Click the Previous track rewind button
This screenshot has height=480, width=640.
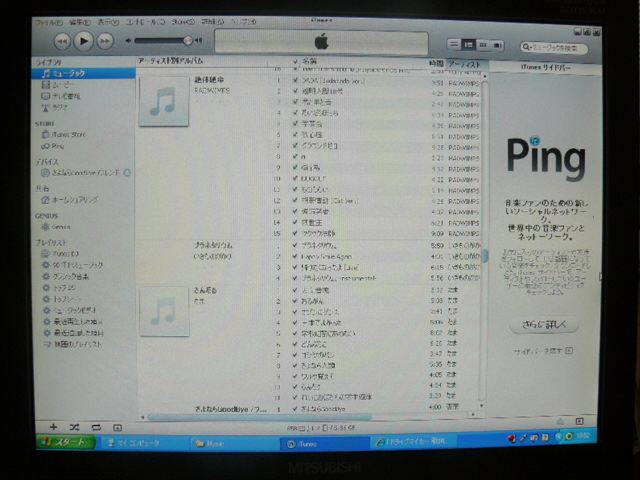62,41
